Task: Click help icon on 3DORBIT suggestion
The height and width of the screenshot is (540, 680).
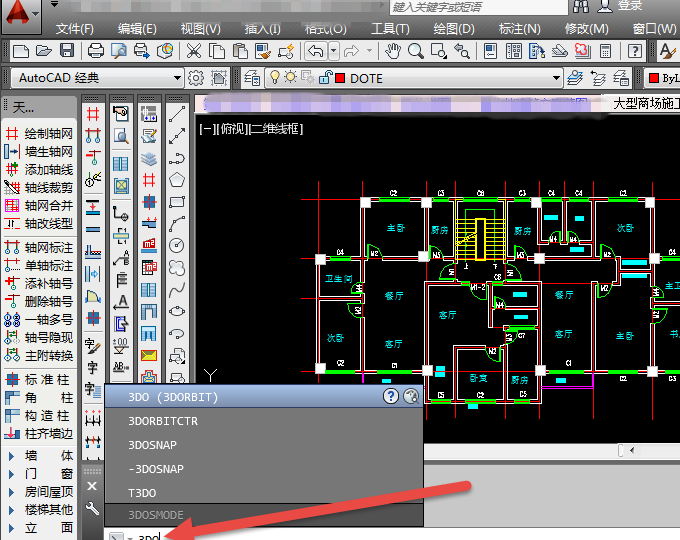Action: 391,396
